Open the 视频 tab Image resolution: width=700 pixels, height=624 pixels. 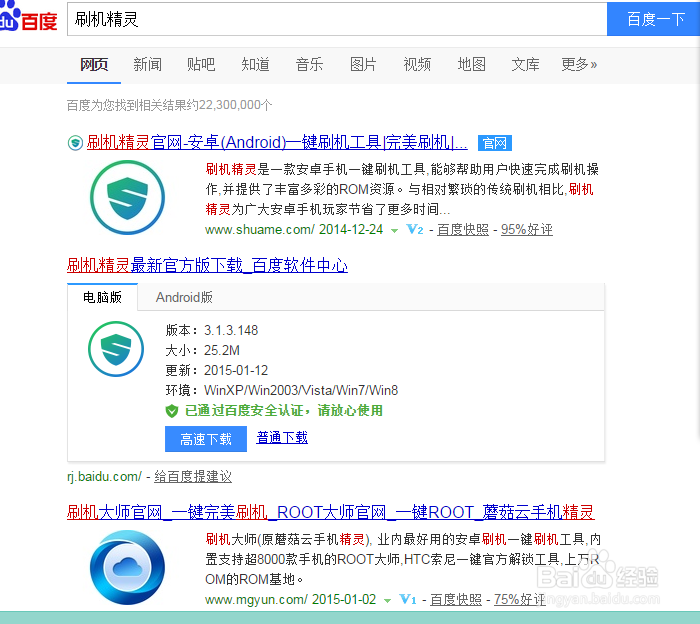pos(417,65)
